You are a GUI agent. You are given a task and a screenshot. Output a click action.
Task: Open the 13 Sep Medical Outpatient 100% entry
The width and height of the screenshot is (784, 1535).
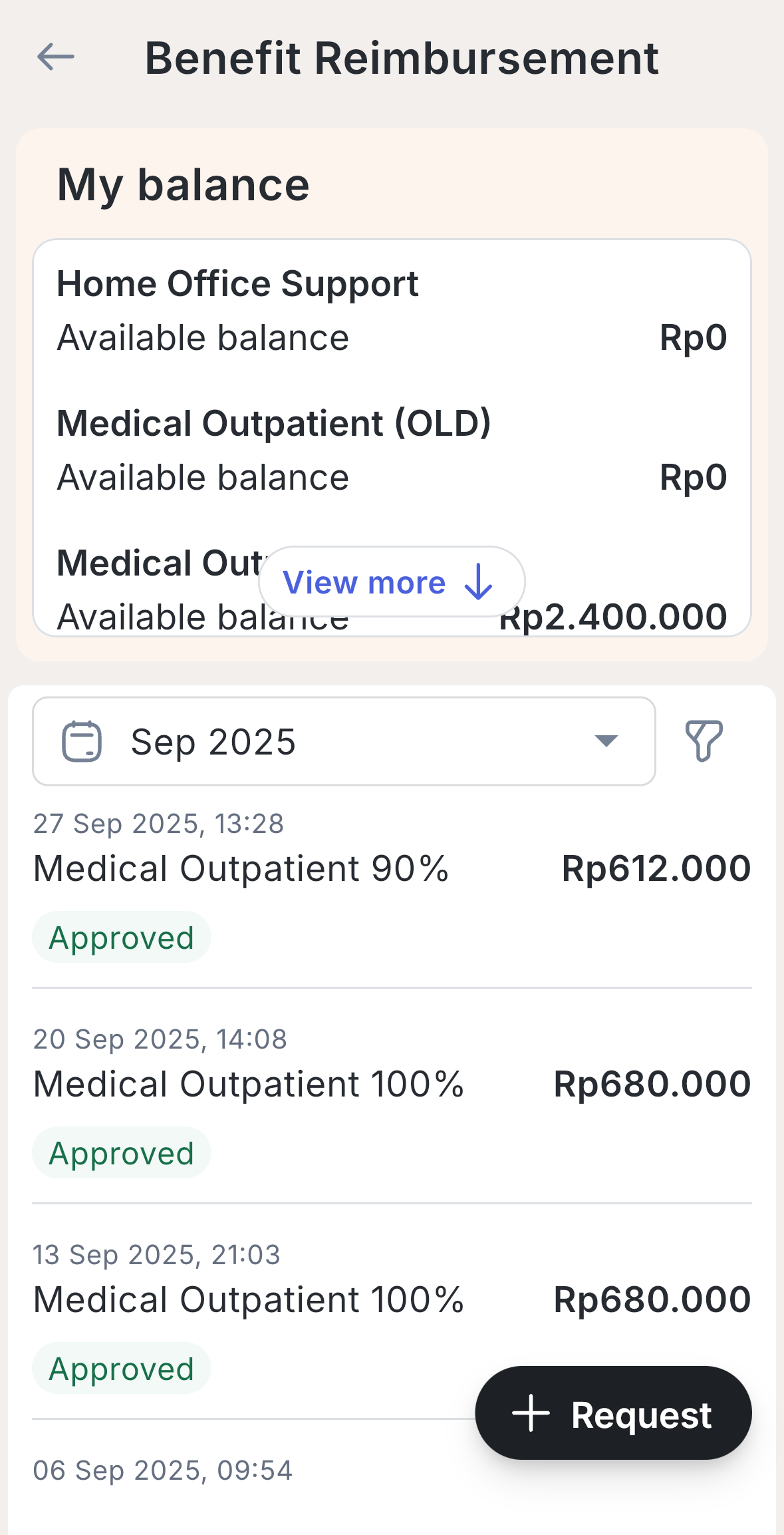tap(248, 1300)
